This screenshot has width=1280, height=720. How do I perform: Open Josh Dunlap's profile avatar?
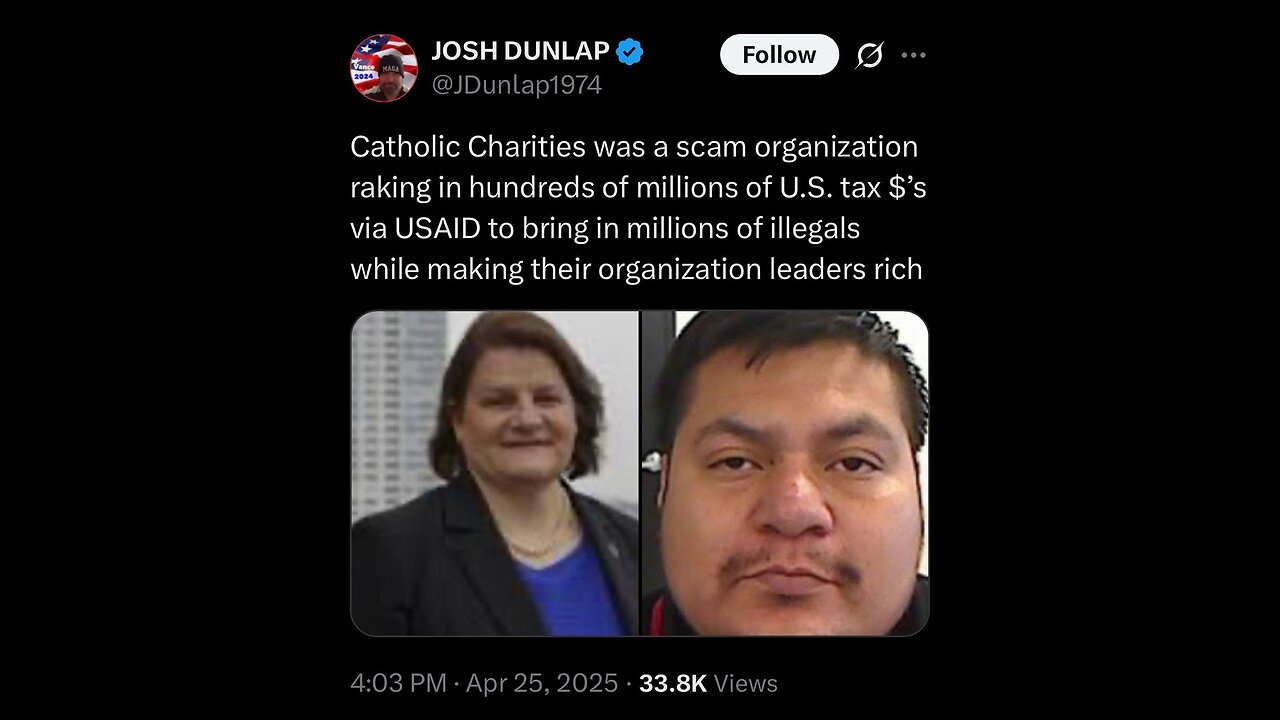coord(384,68)
